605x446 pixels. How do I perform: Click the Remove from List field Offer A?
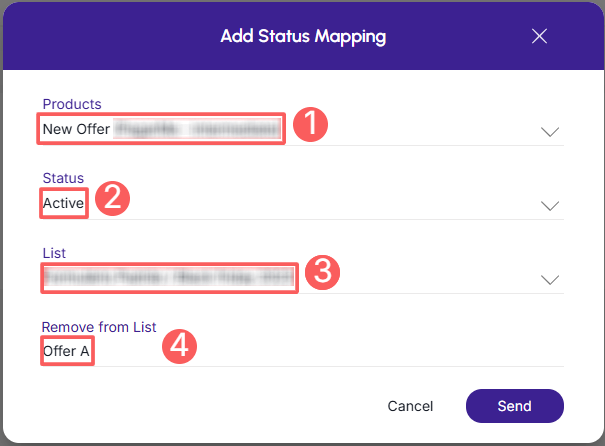click(302, 351)
